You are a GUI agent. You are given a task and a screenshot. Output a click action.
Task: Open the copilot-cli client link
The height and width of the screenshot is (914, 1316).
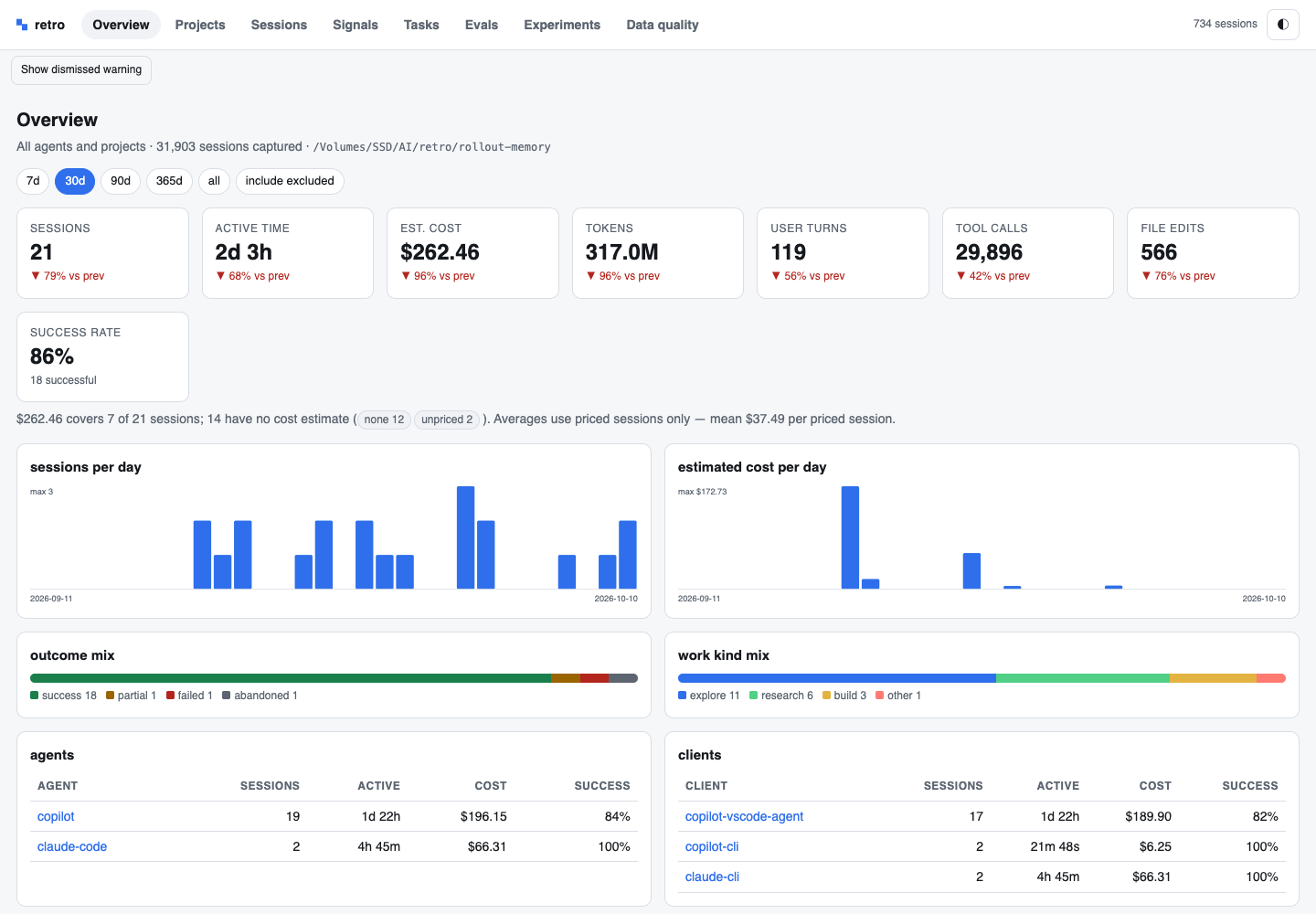(712, 846)
